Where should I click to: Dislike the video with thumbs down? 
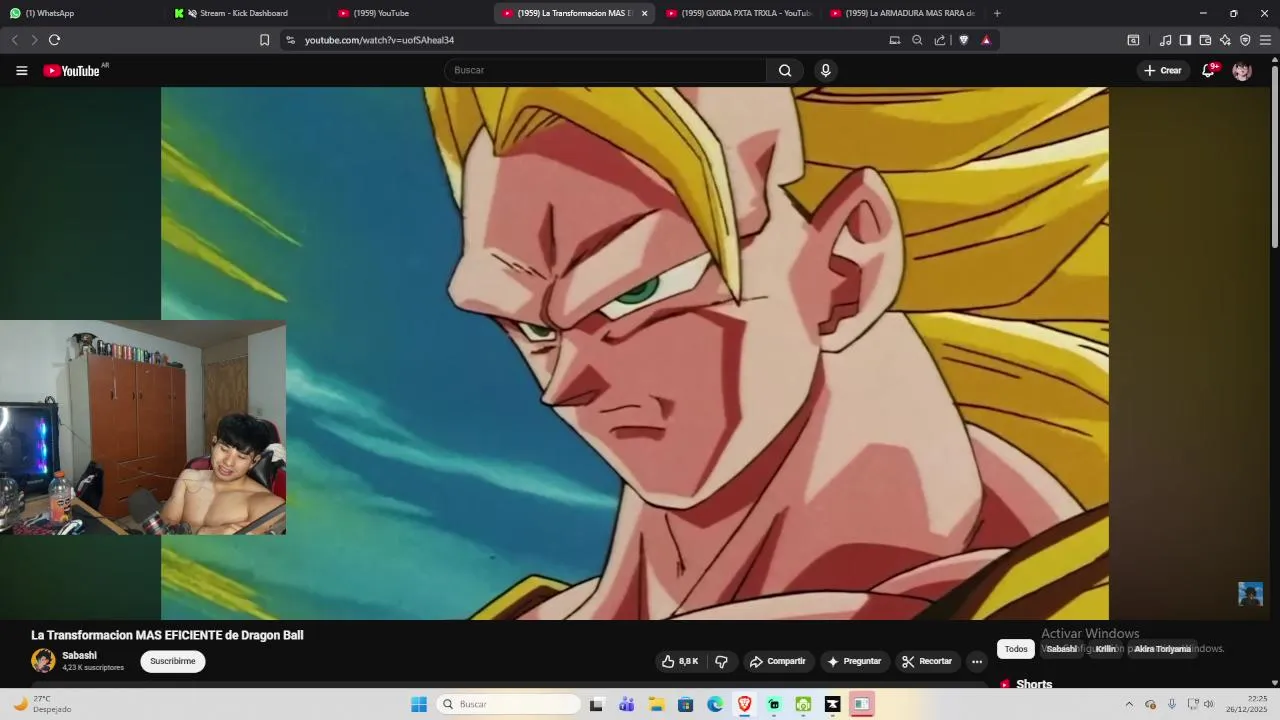[x=721, y=661]
